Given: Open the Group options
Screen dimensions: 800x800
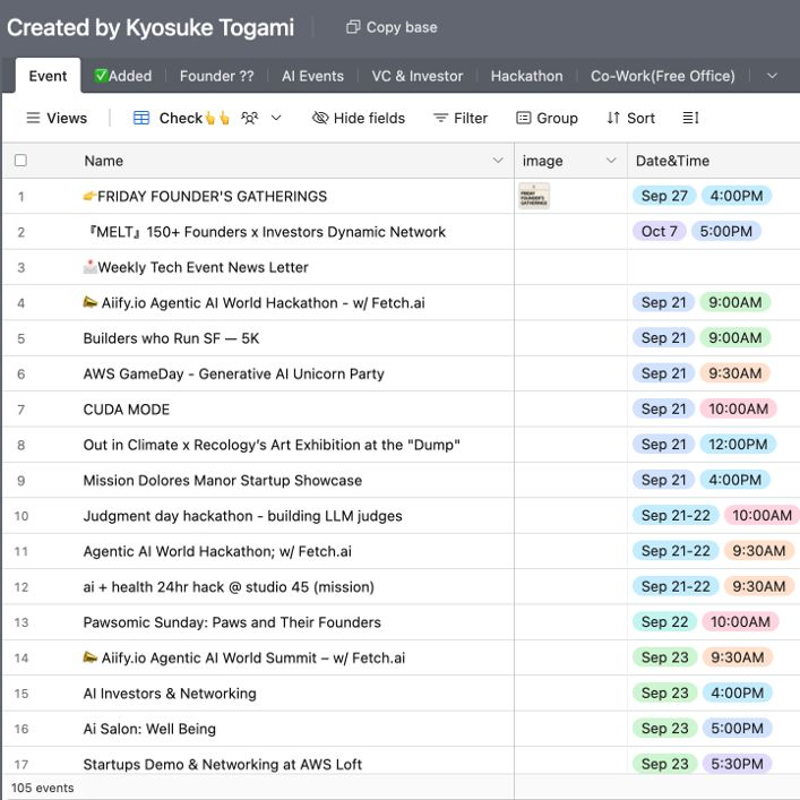Looking at the screenshot, I should (547, 118).
